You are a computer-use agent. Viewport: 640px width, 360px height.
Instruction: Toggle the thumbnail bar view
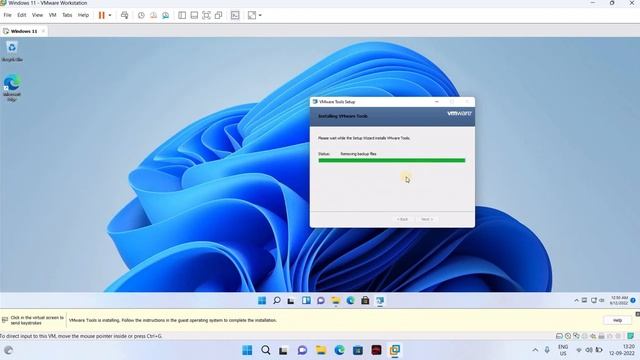[x=194, y=15]
